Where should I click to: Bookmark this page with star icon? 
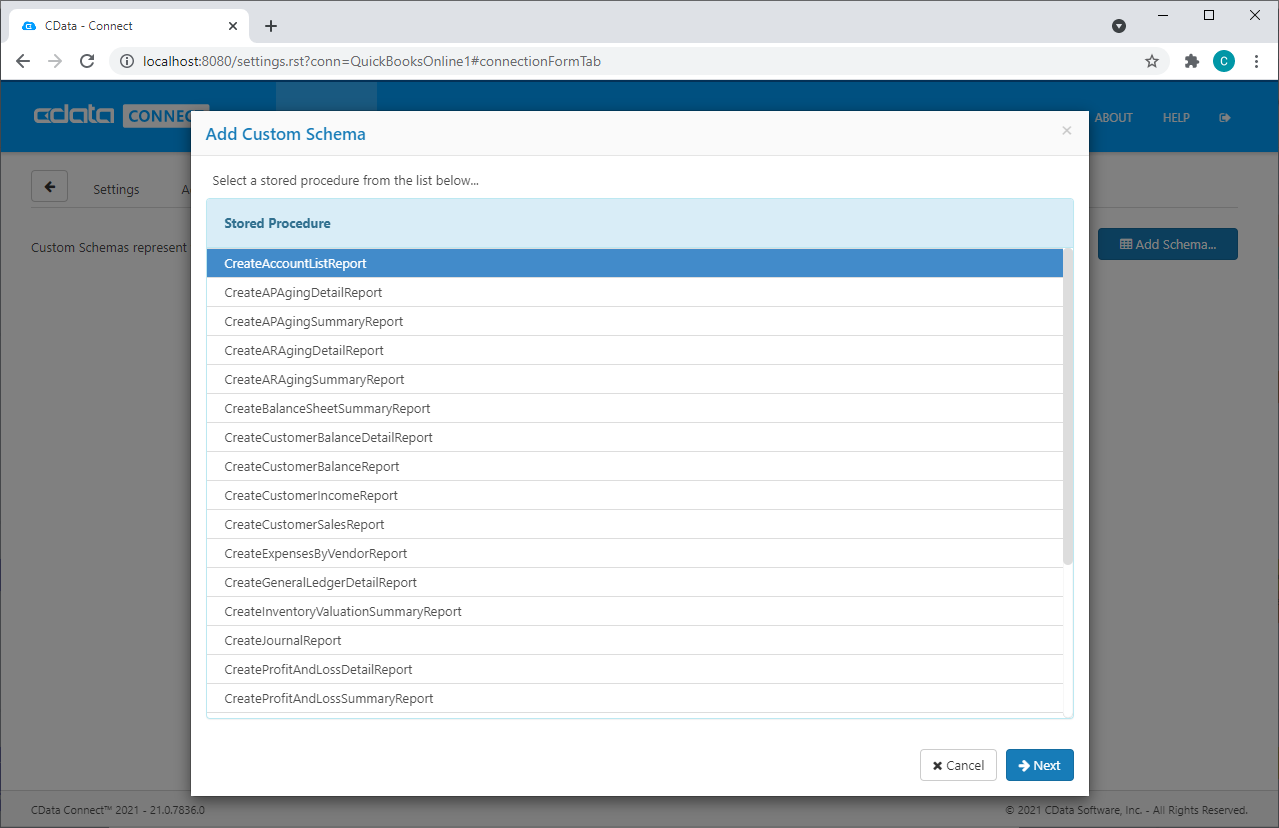coord(1152,61)
